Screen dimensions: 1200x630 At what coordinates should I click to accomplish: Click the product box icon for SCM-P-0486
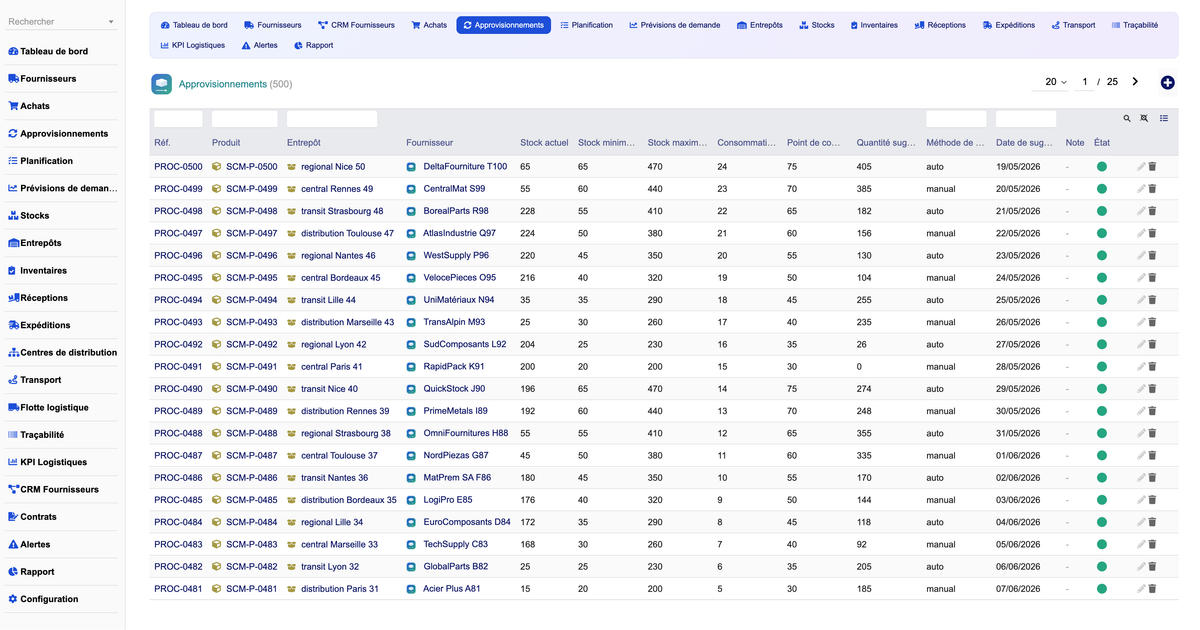[216, 478]
